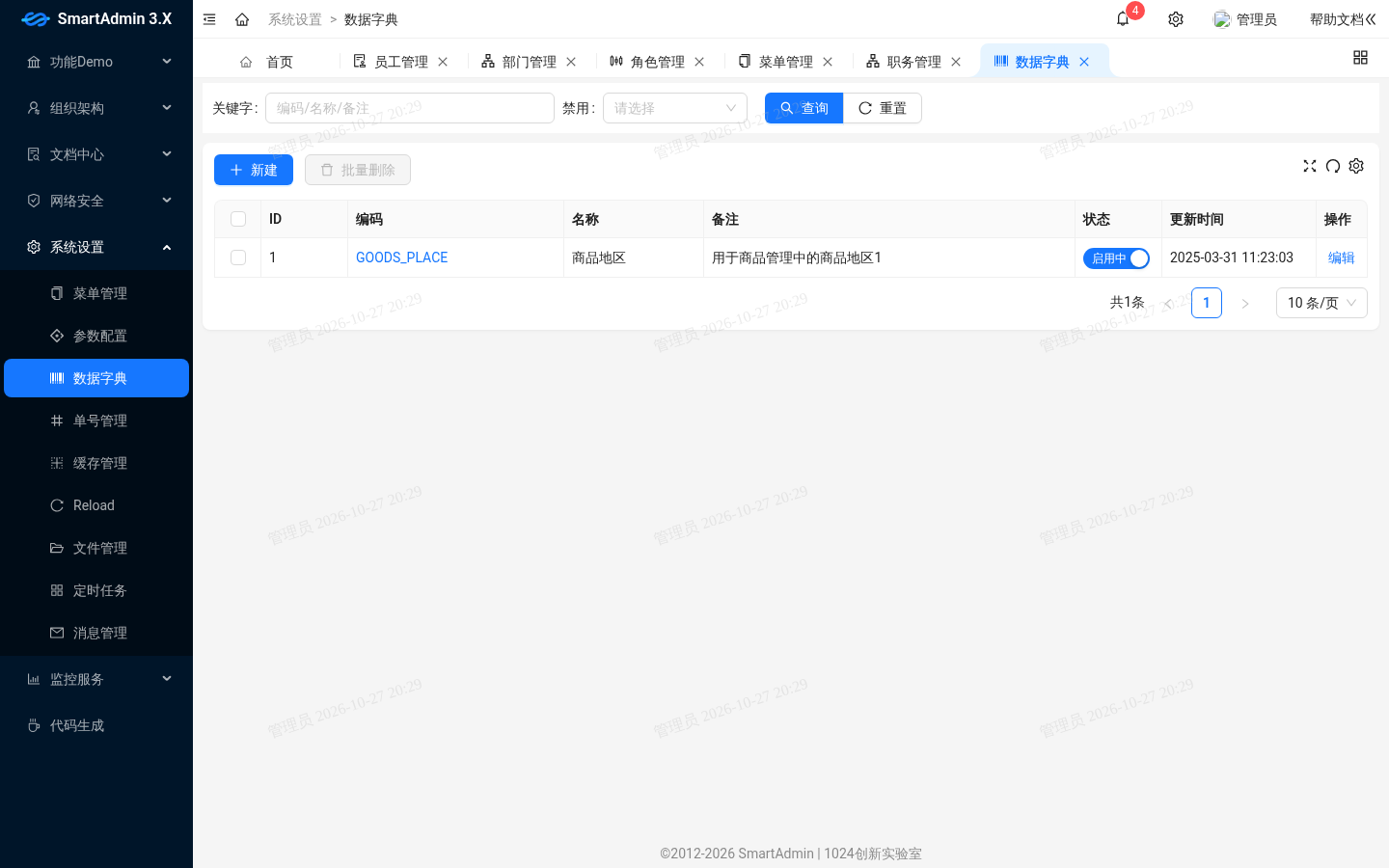Collapse the 系统设置 sidebar menu
This screenshot has width=1389, height=868.
tap(96, 247)
